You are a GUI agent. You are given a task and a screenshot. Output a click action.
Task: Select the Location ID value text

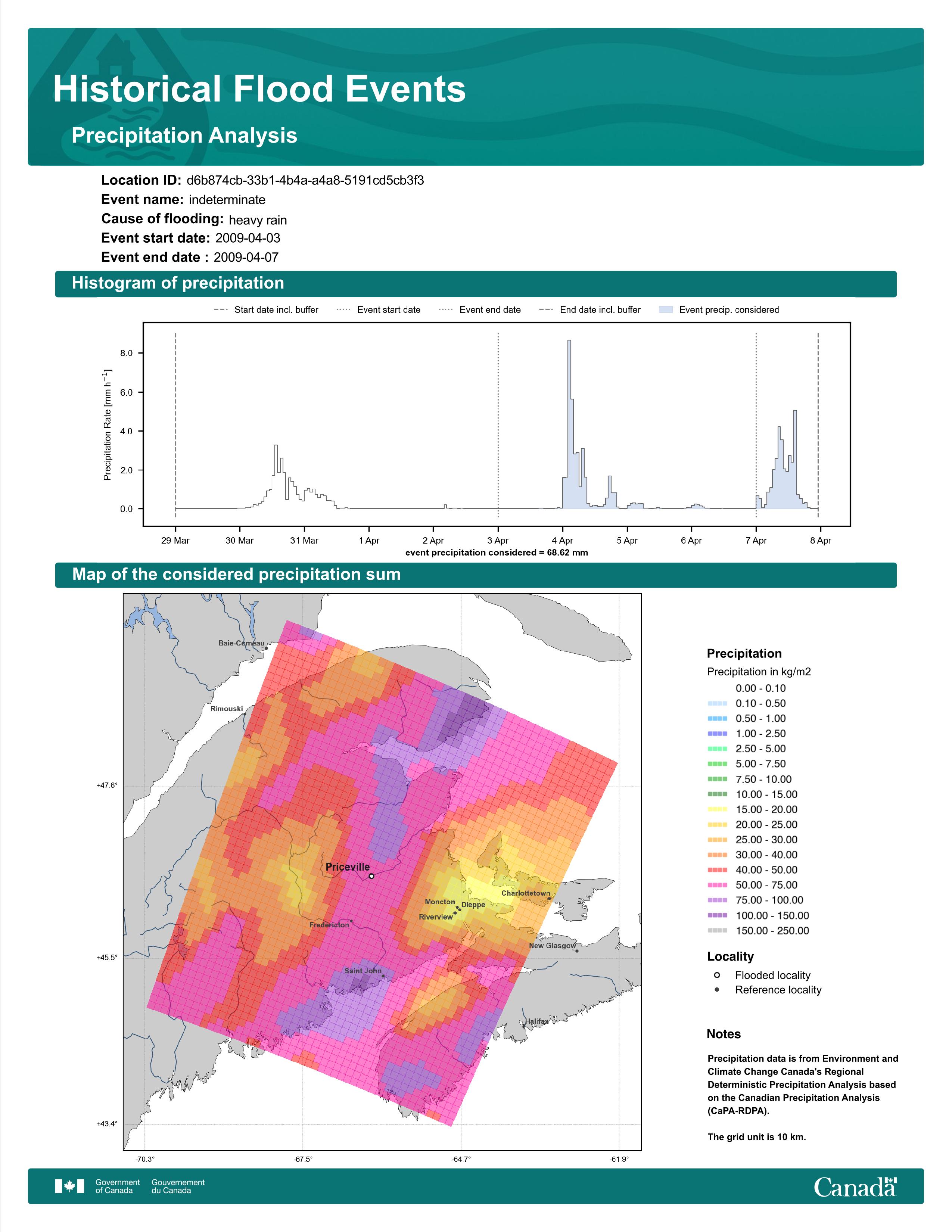point(305,181)
